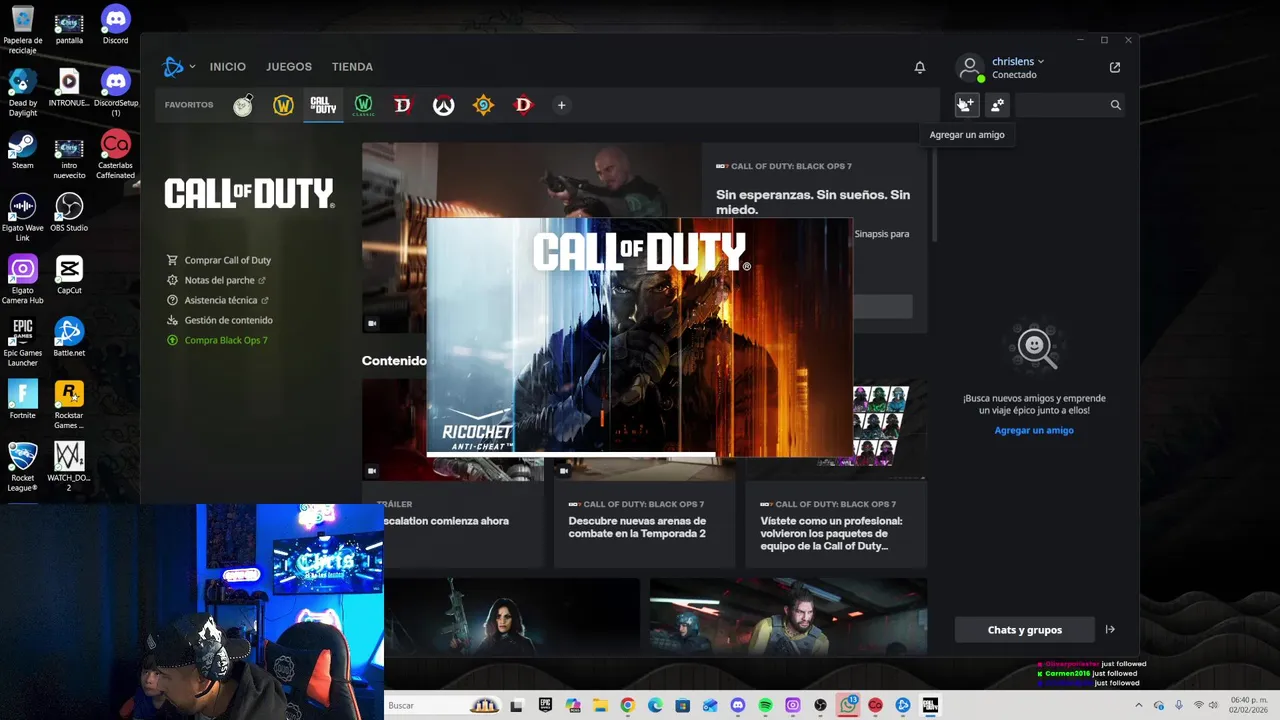Open Chats y grupos button
This screenshot has height=720, width=1280.
pyautogui.click(x=1025, y=630)
